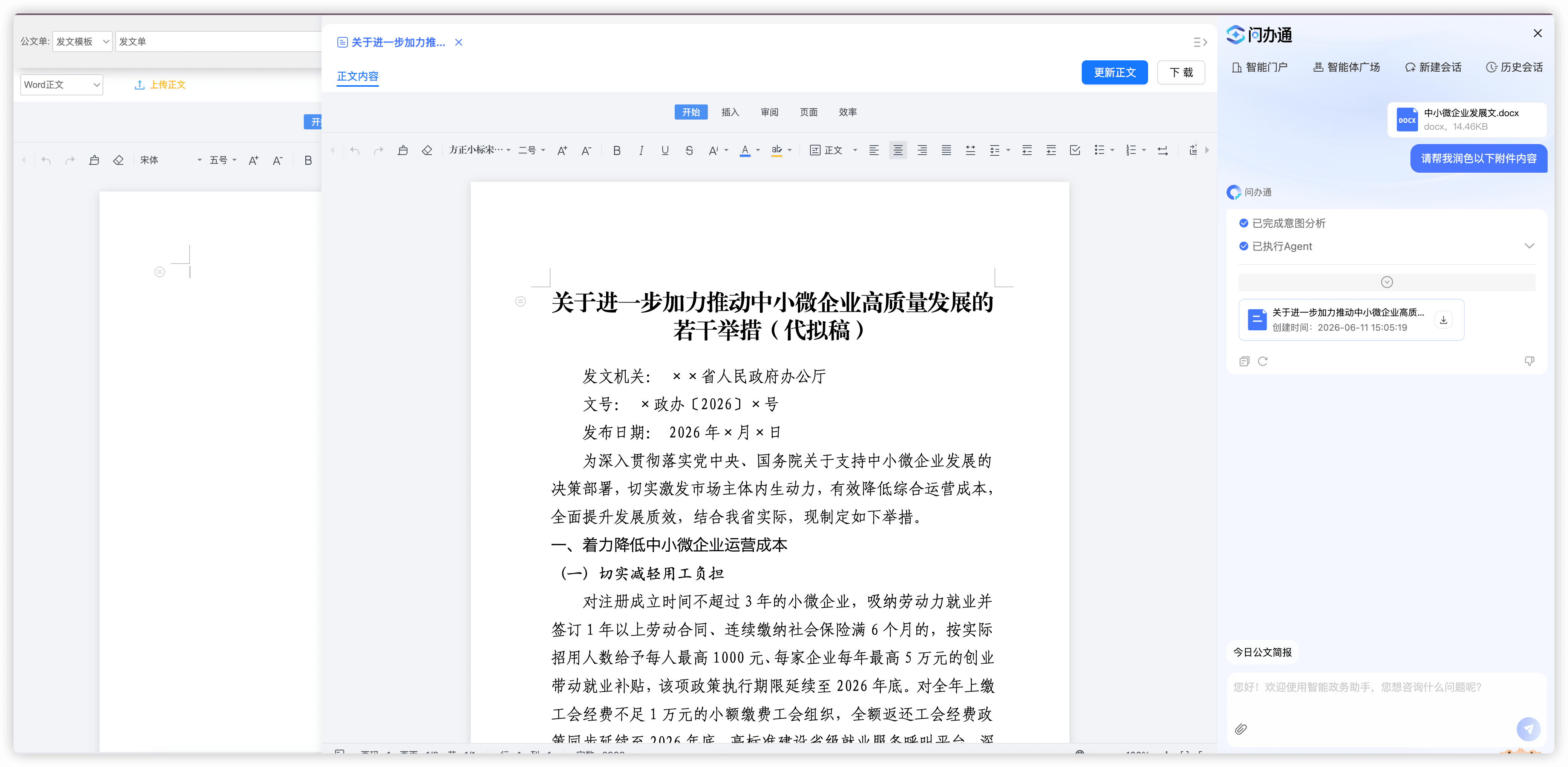This screenshot has width=1568, height=767.
Task: Open the 二号 font size dropdown
Action: [x=531, y=150]
